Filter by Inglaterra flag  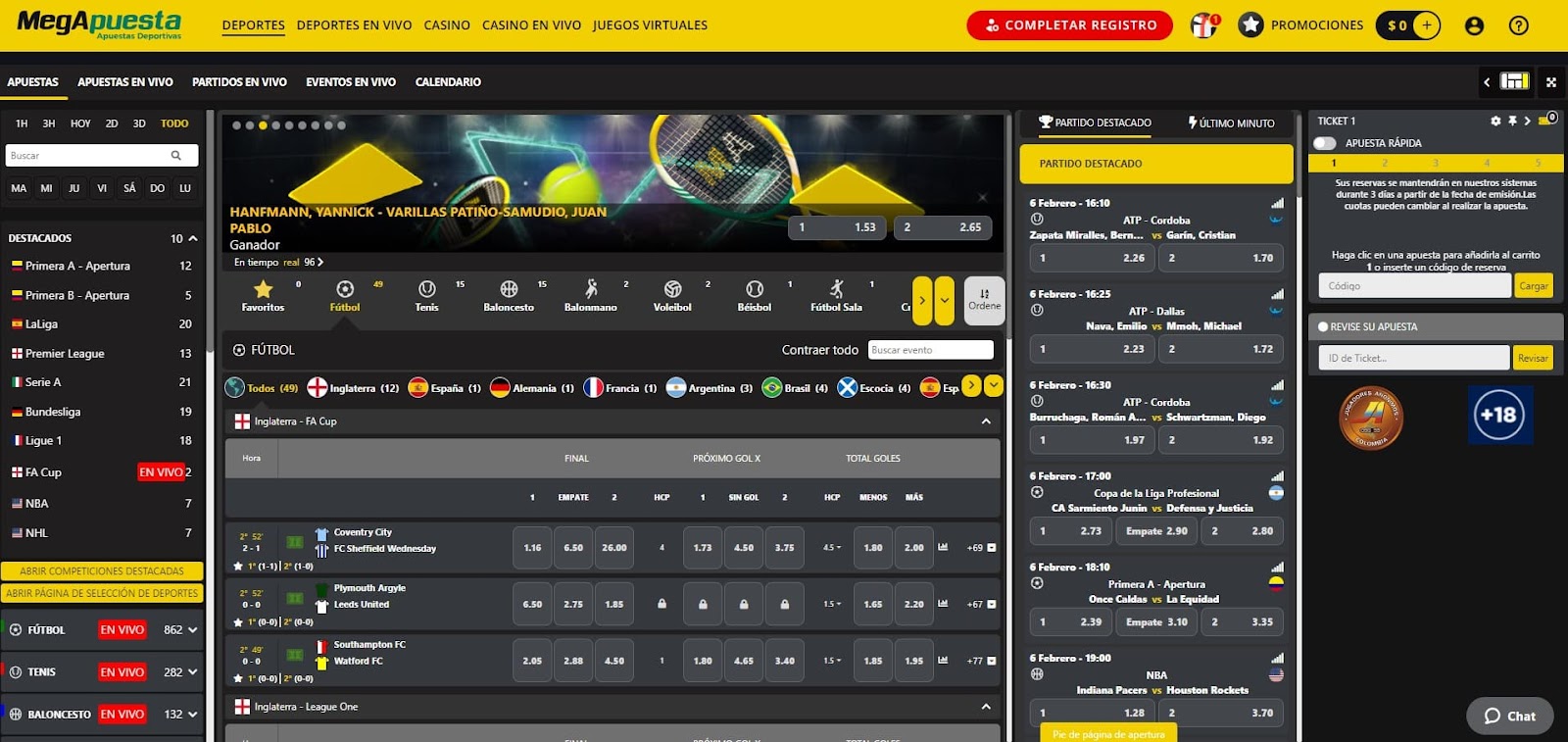(317, 387)
